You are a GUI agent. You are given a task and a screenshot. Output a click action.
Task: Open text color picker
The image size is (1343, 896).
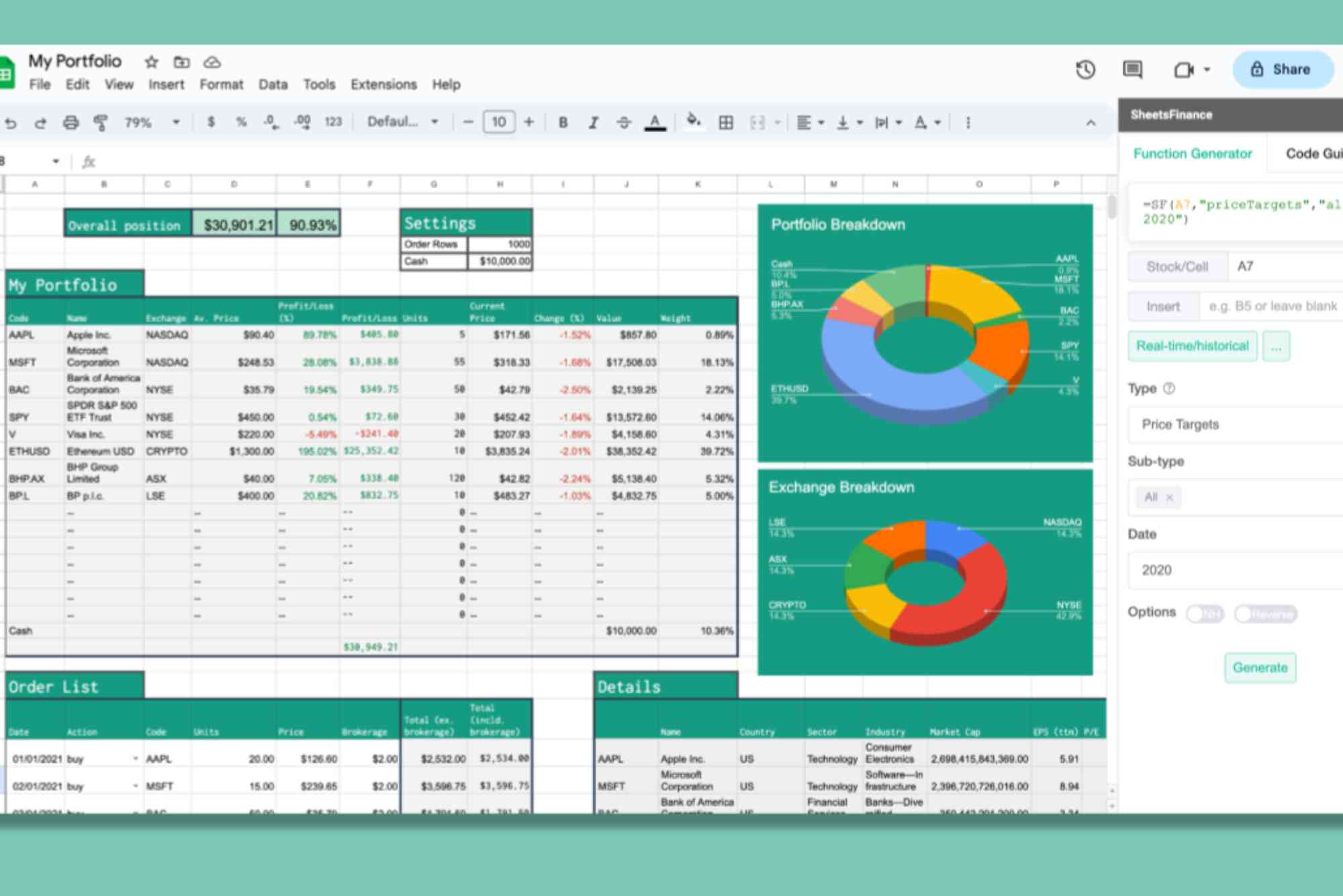point(655,123)
